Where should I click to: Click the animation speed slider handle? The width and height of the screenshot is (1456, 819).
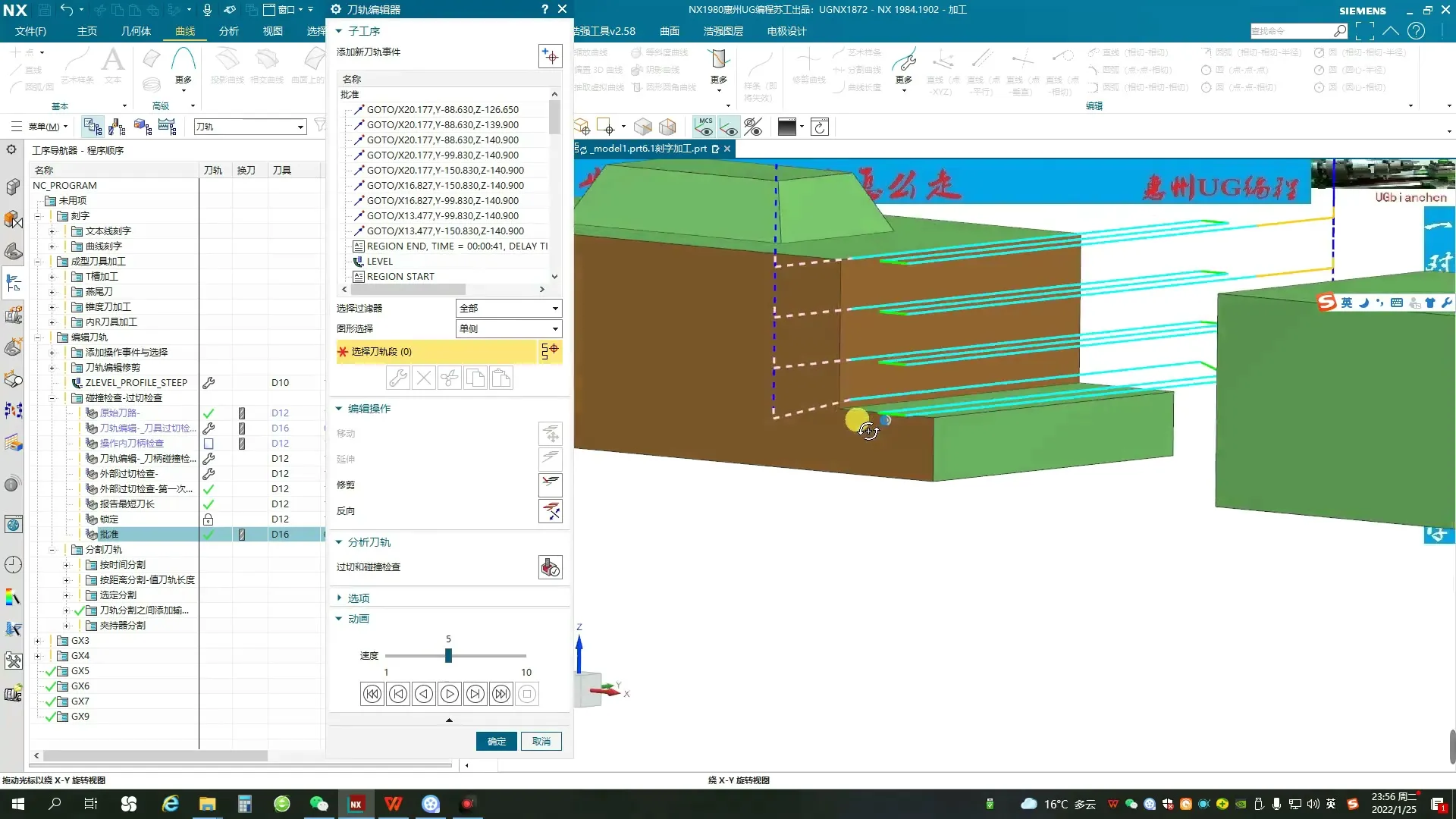click(448, 655)
